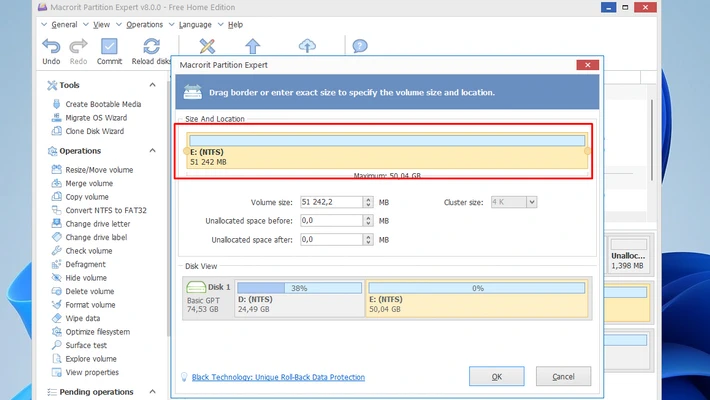Click the Undo toolbar icon
This screenshot has height=400, width=710.
(x=51, y=46)
